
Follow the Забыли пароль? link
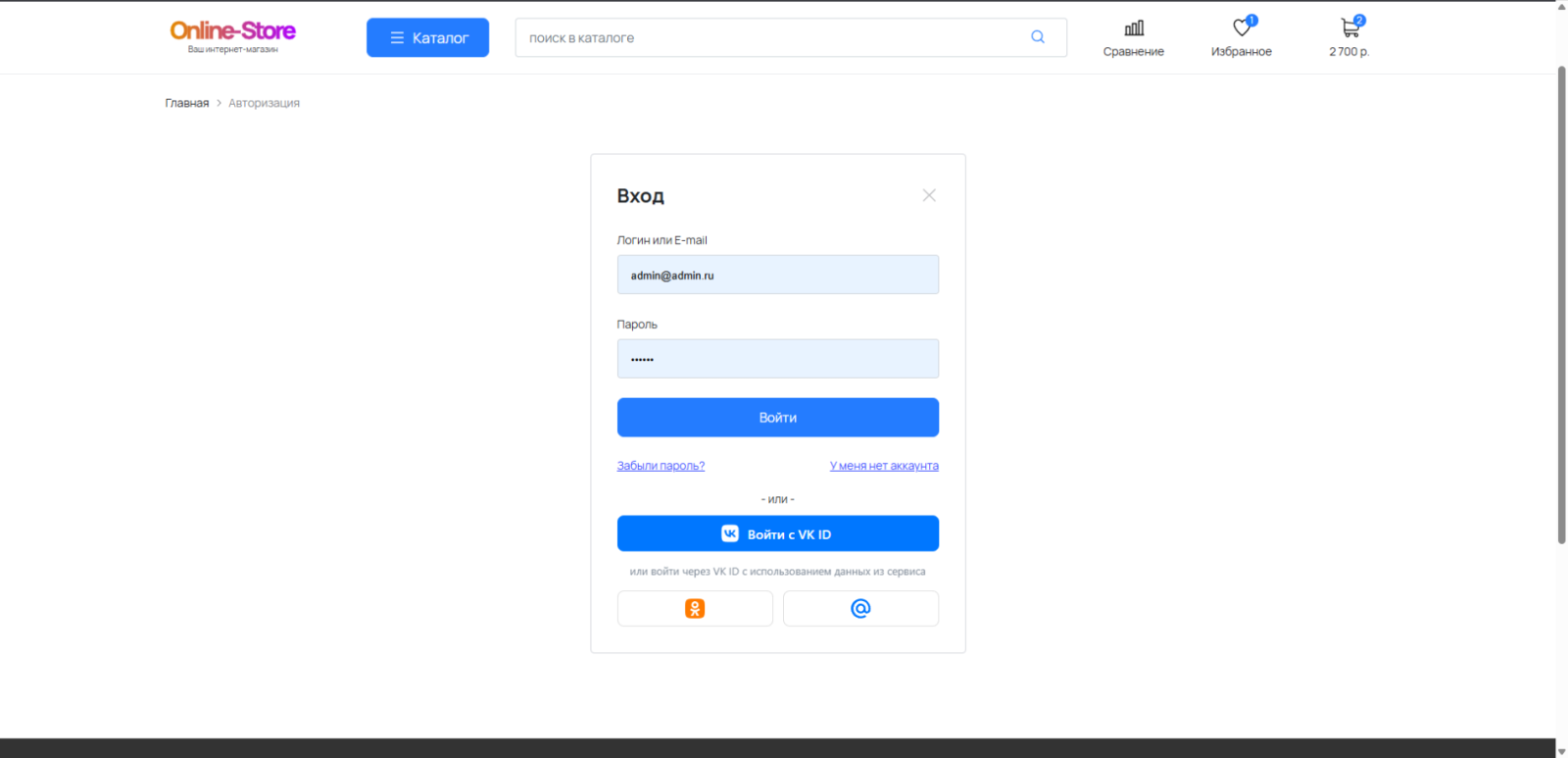(x=661, y=466)
